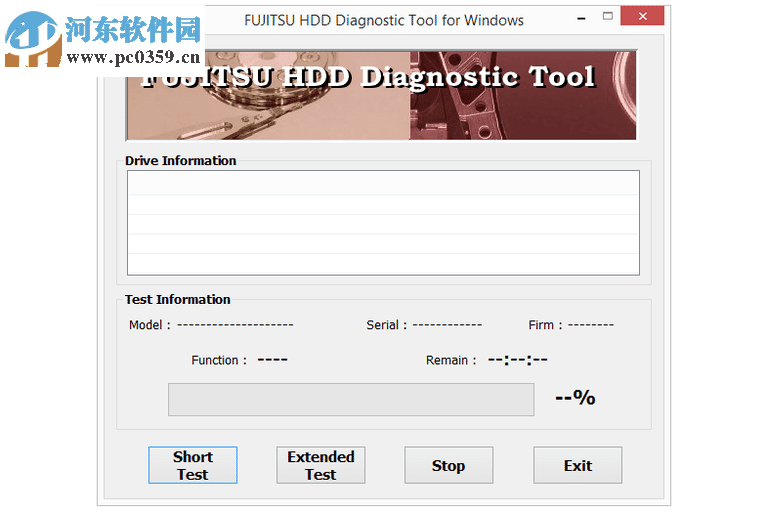This screenshot has width=768, height=512.
Task: Click the test progress bar
Action: coord(351,399)
